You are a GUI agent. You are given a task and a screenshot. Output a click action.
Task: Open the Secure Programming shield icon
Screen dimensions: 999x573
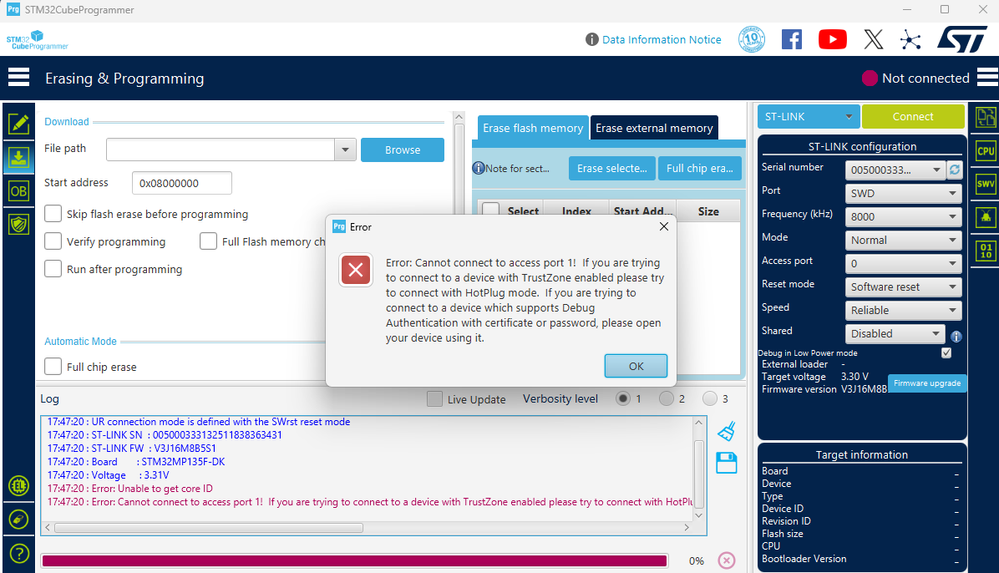point(18,224)
